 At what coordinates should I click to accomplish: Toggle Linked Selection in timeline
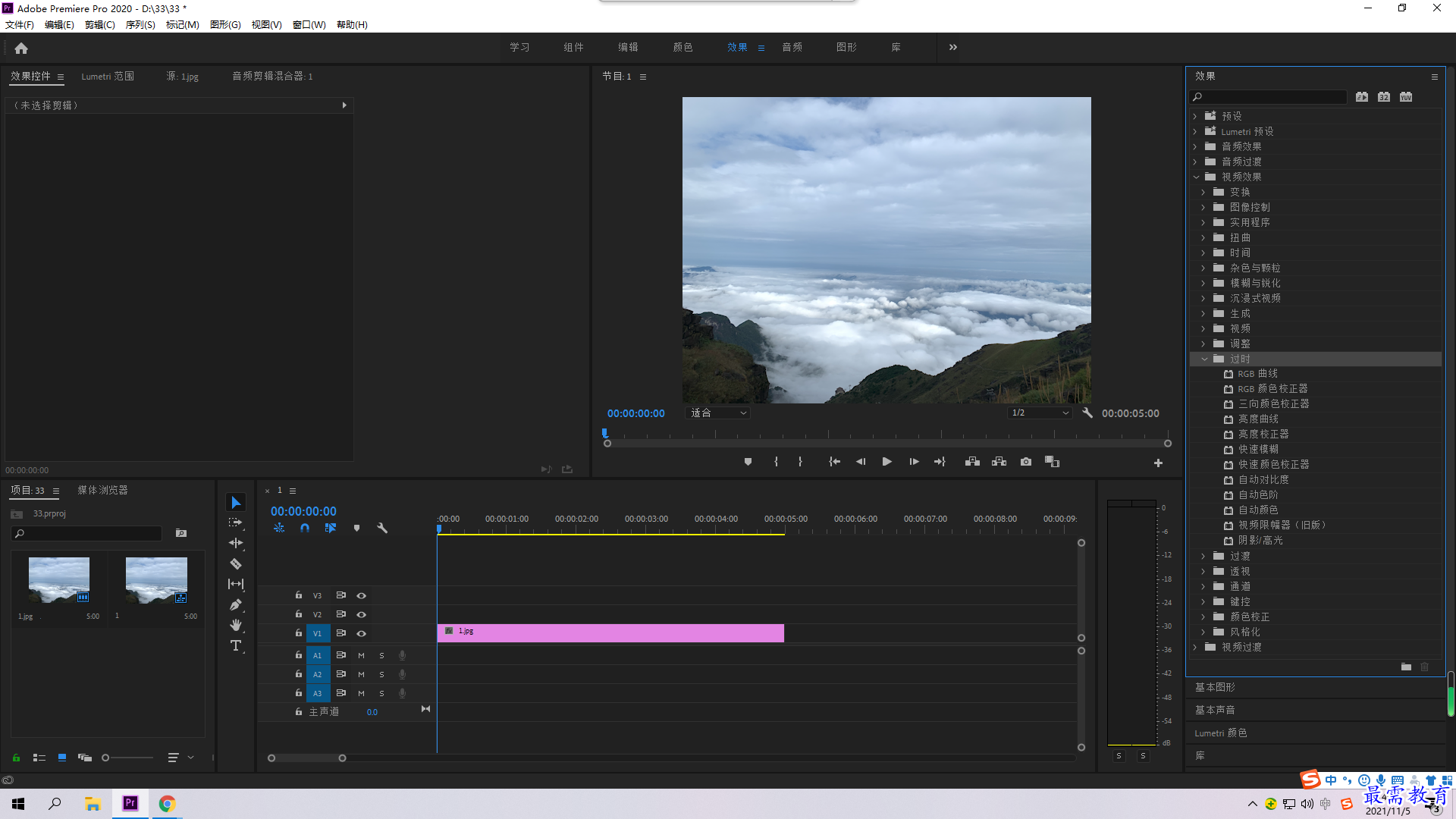click(x=331, y=528)
